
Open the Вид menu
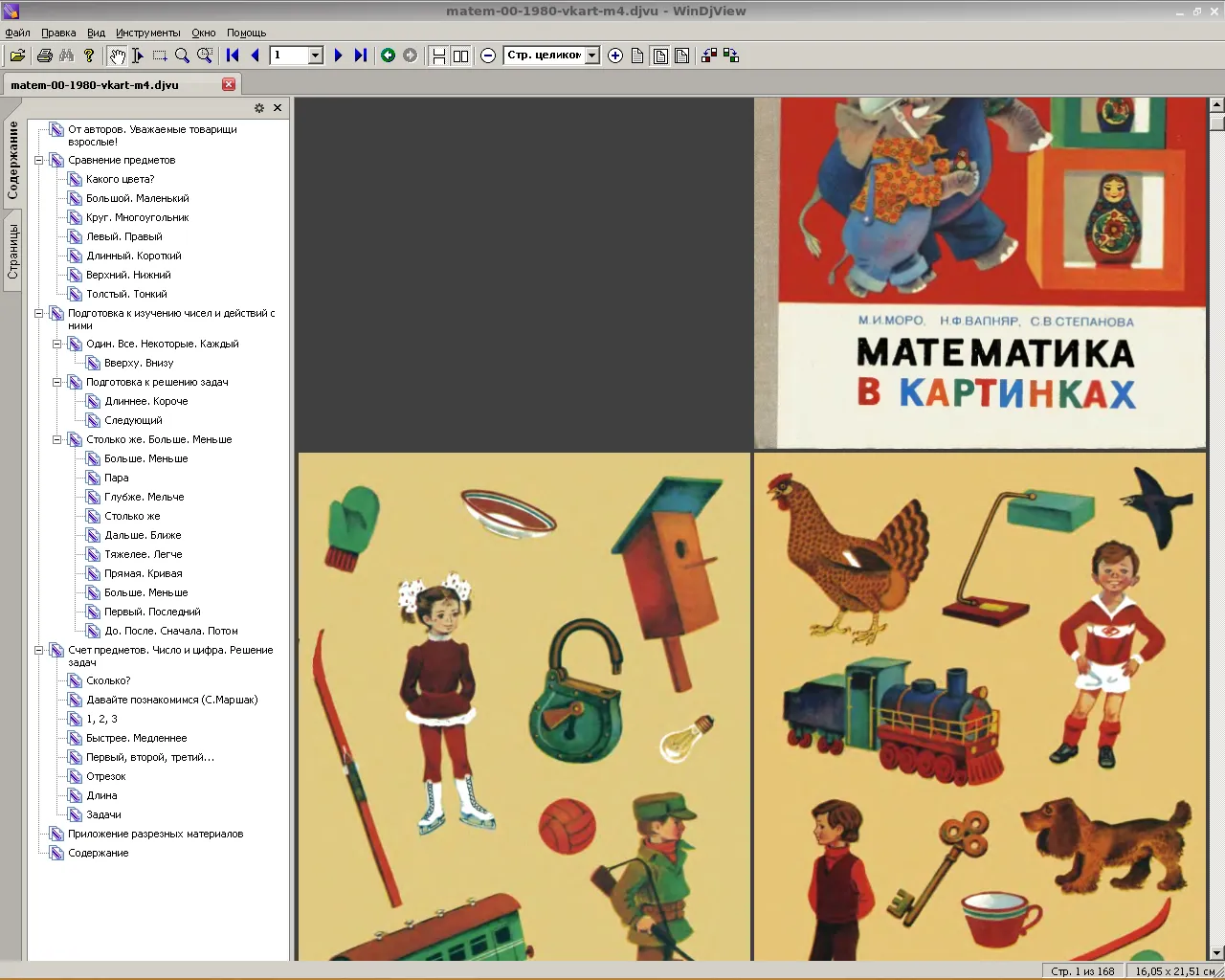[x=96, y=33]
